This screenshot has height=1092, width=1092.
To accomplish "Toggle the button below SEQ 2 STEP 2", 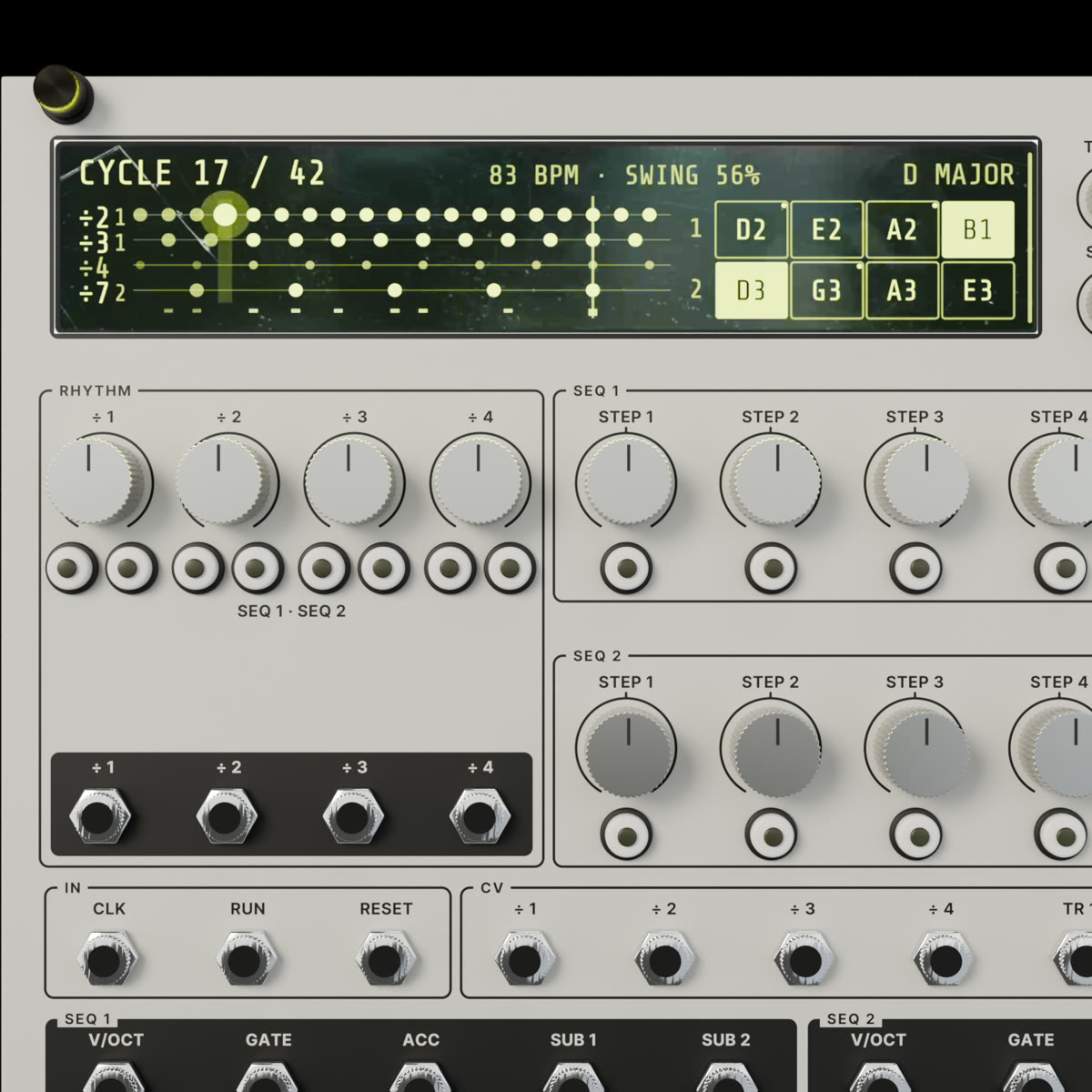I will pos(772,834).
